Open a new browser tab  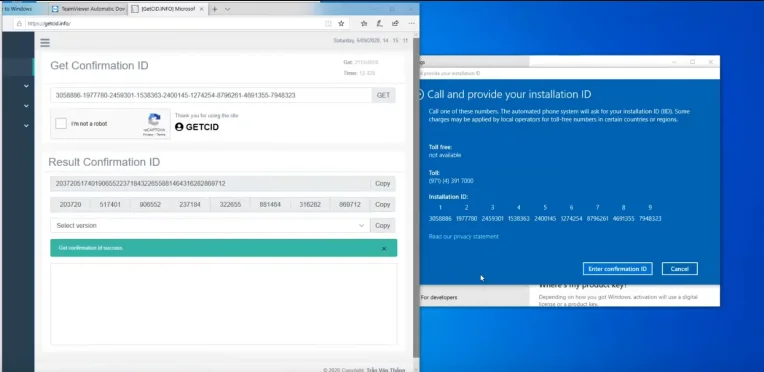[214, 9]
